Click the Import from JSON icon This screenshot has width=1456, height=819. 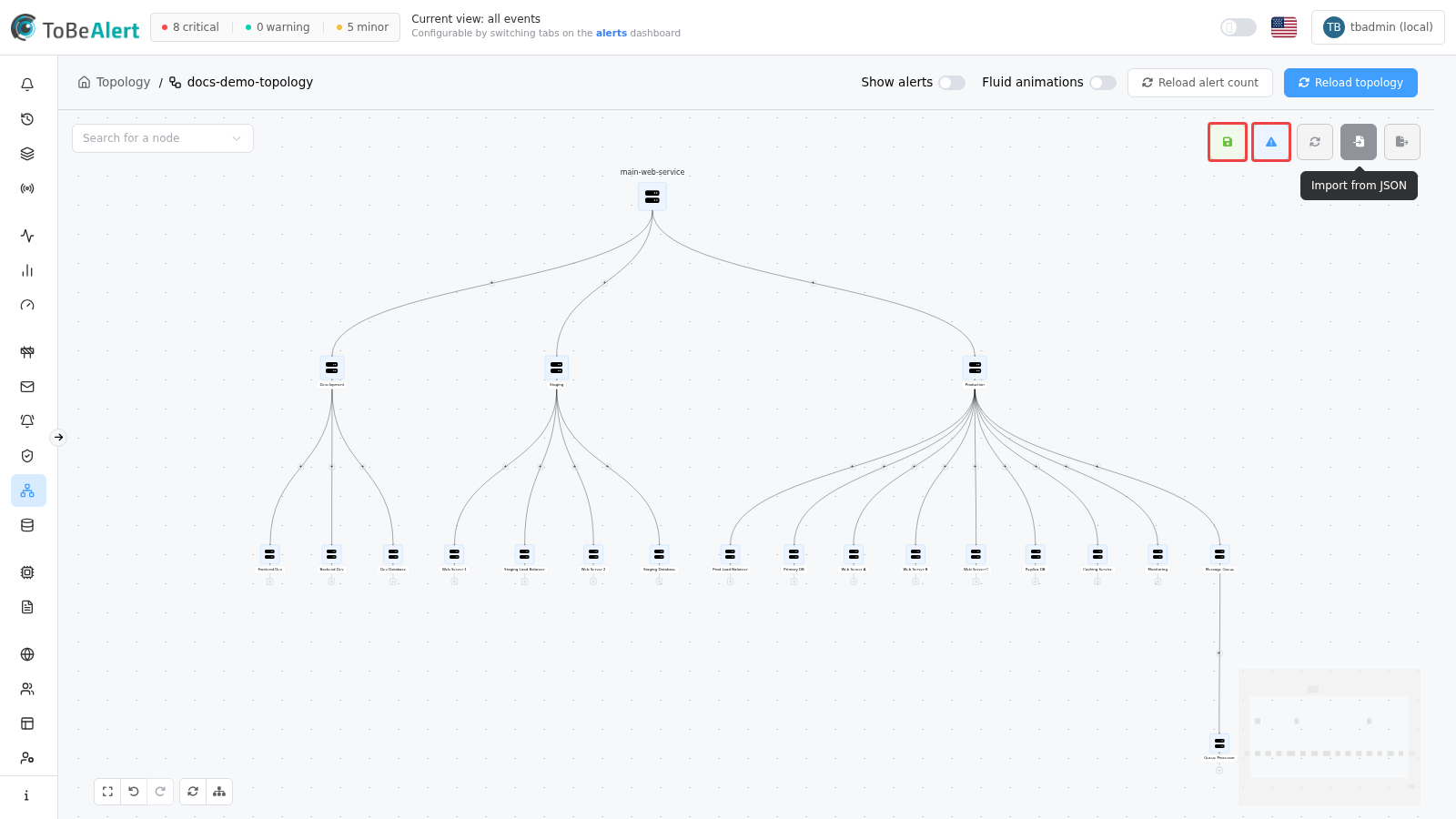(1359, 142)
